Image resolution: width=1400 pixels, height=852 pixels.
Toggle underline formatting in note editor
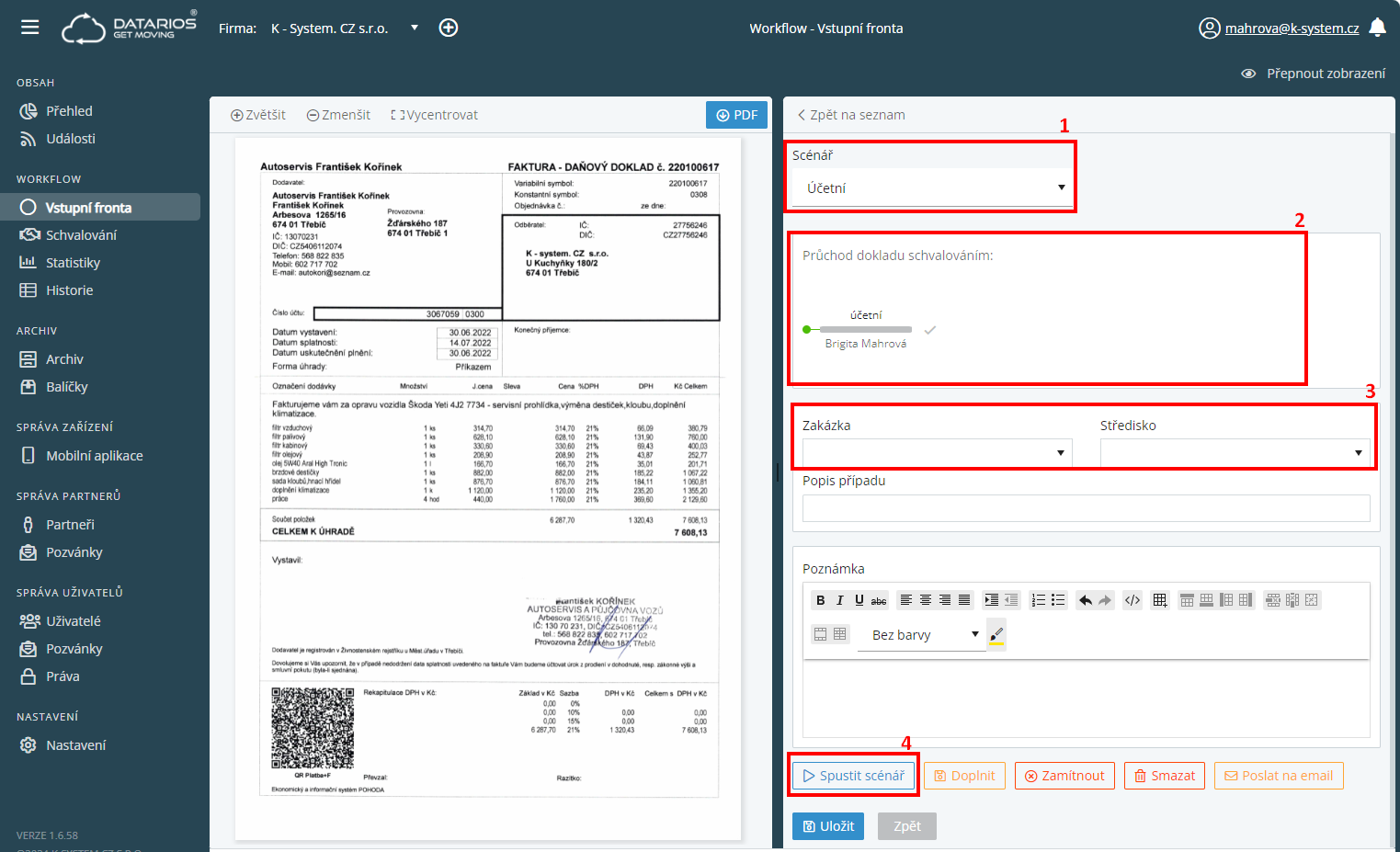(x=859, y=600)
